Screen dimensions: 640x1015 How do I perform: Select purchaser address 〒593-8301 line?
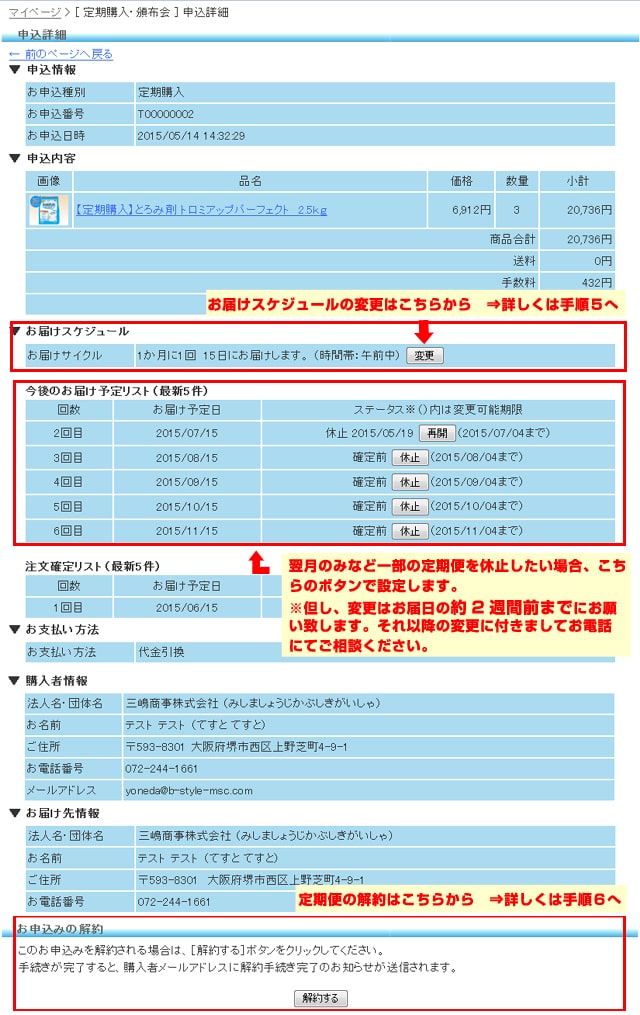tap(236, 747)
